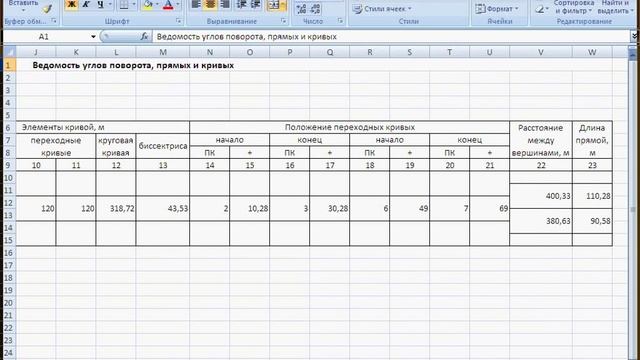This screenshot has height=360, width=640.
Task: Open fill color dropdown arrow
Action: click(157, 4)
